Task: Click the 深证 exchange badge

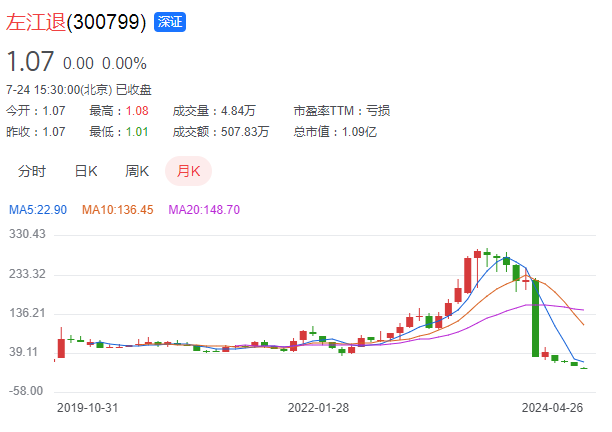Action: click(x=170, y=22)
